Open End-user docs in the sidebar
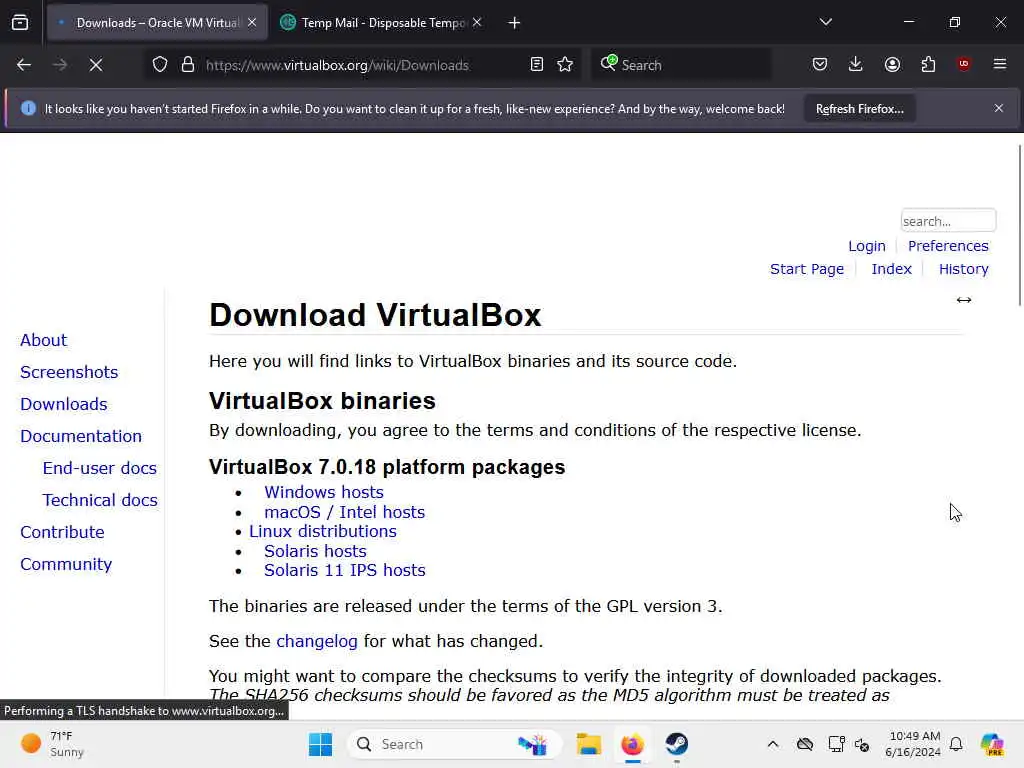The height and width of the screenshot is (768, 1024). coord(99,468)
